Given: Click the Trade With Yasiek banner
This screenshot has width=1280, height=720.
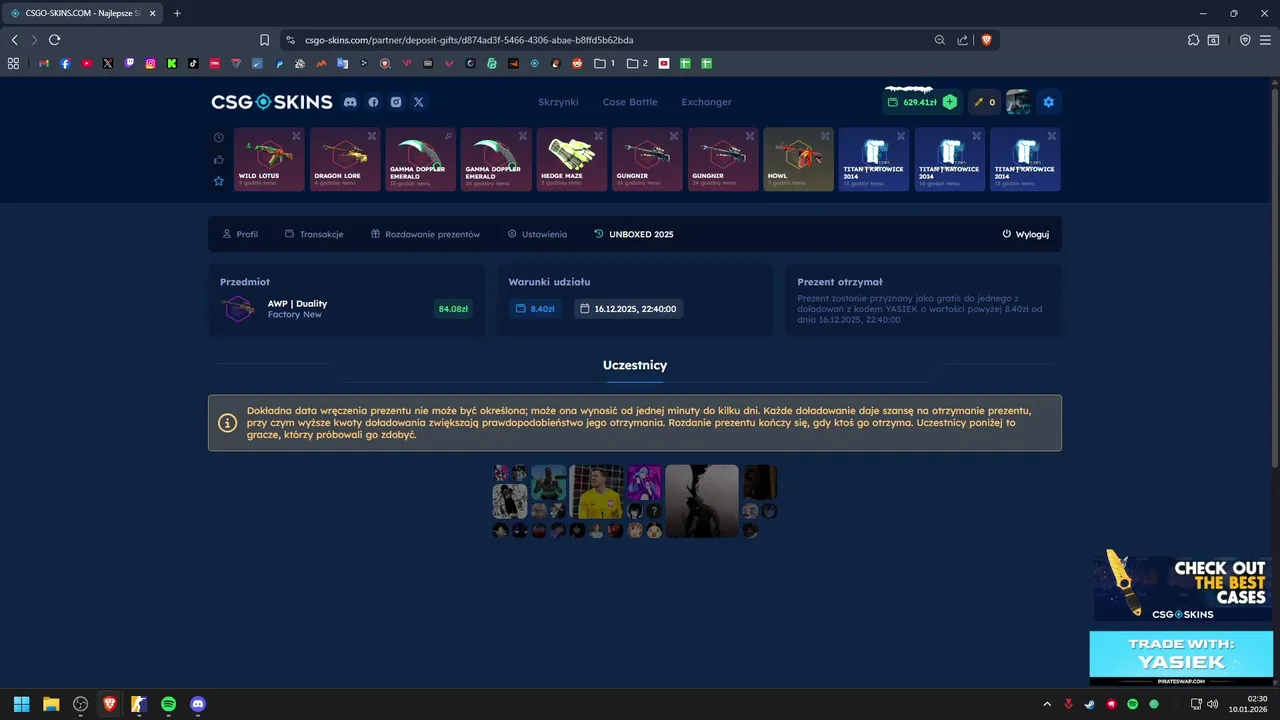Looking at the screenshot, I should (1181, 657).
